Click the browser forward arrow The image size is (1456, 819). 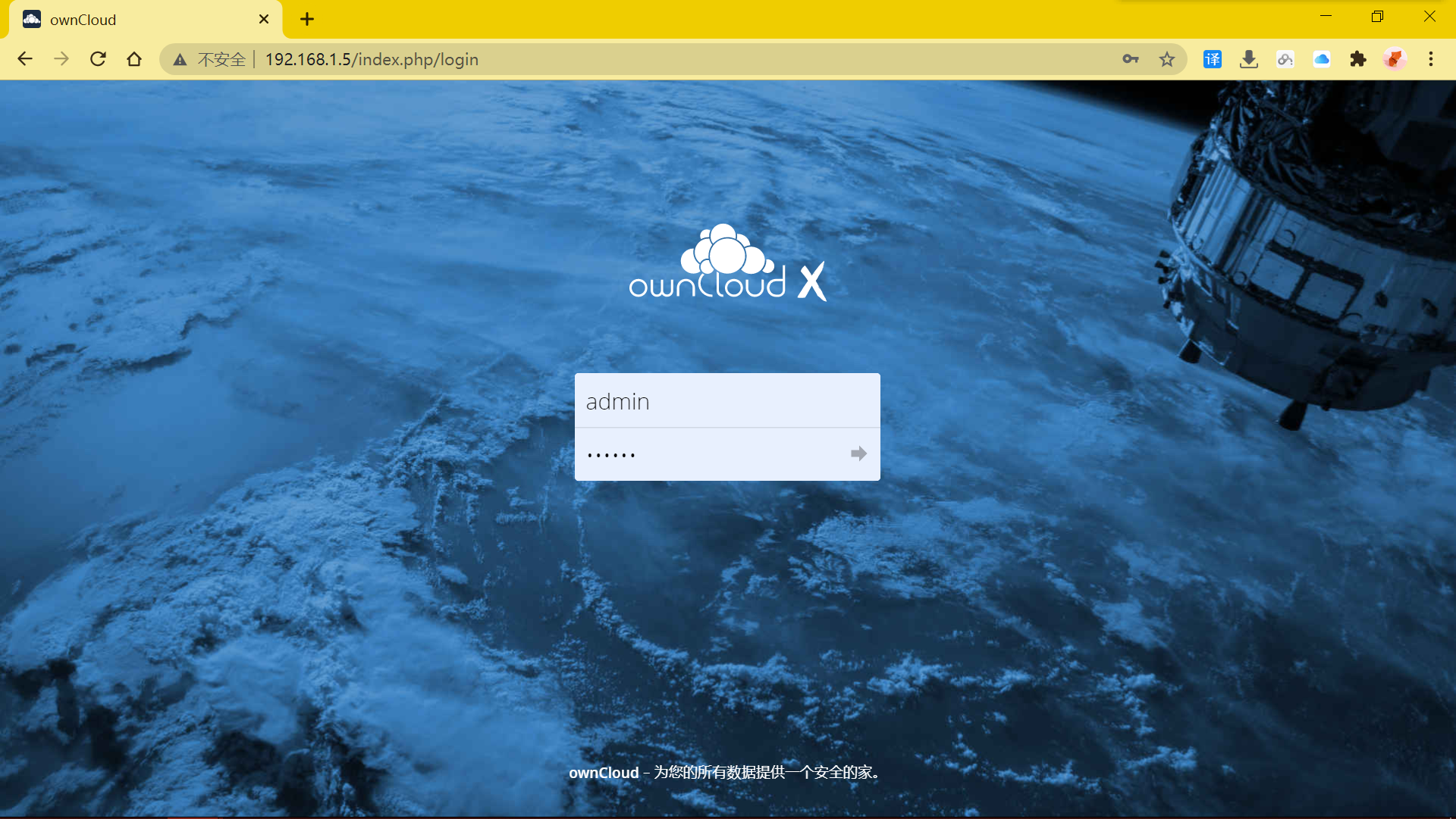point(61,59)
